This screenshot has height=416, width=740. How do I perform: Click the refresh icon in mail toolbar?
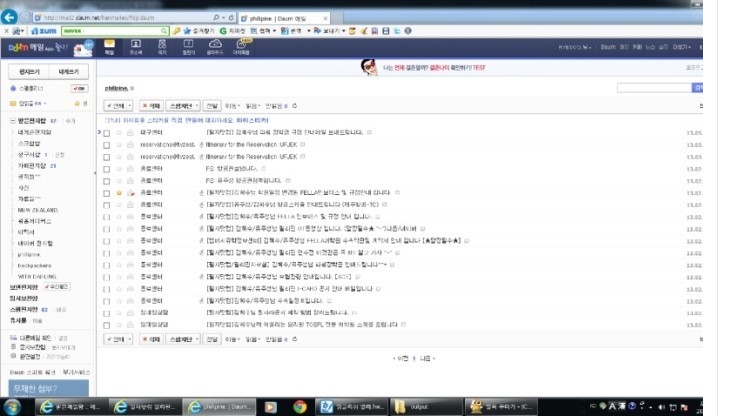(294, 105)
